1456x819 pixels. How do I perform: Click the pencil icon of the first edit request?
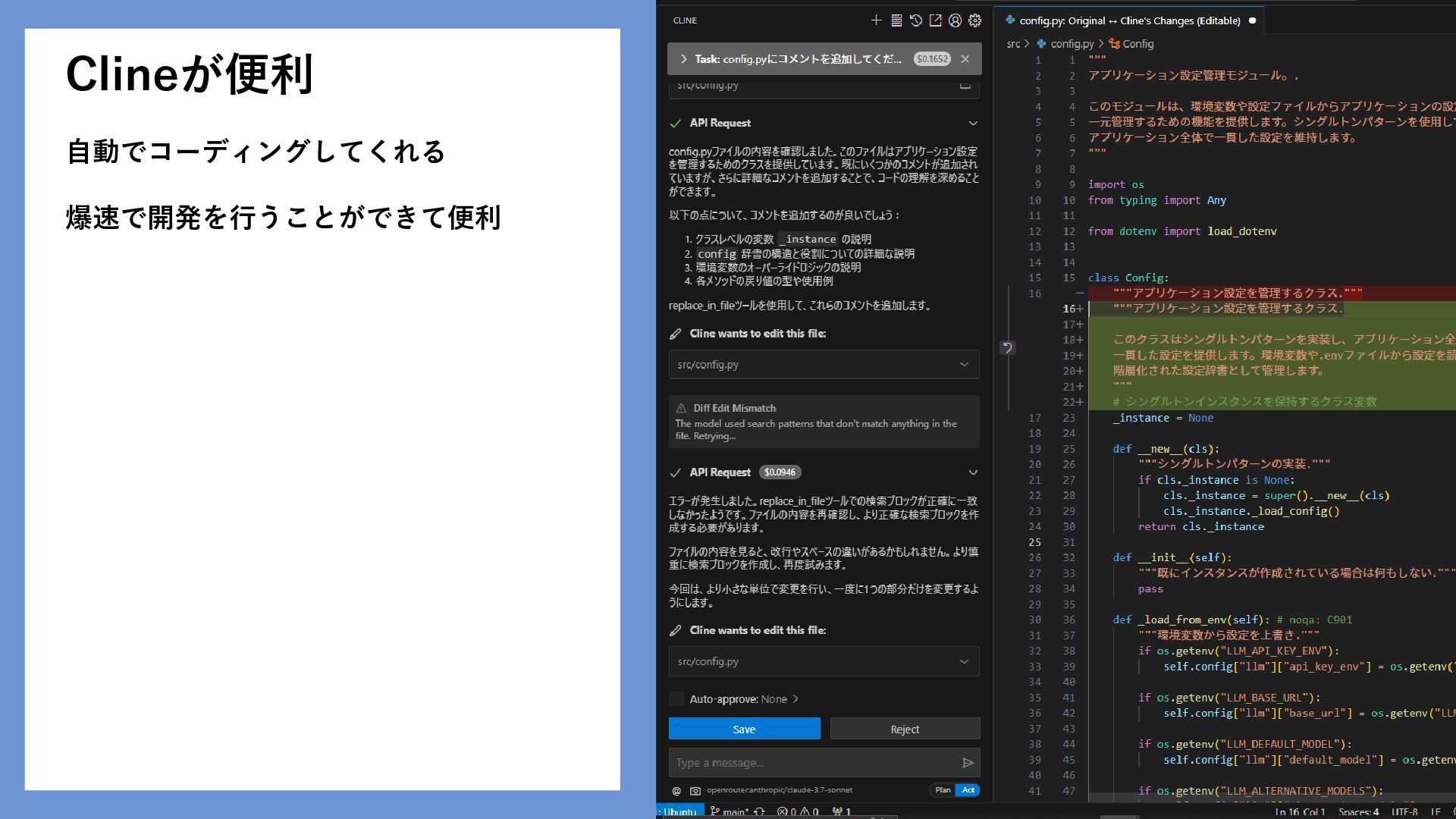(675, 334)
